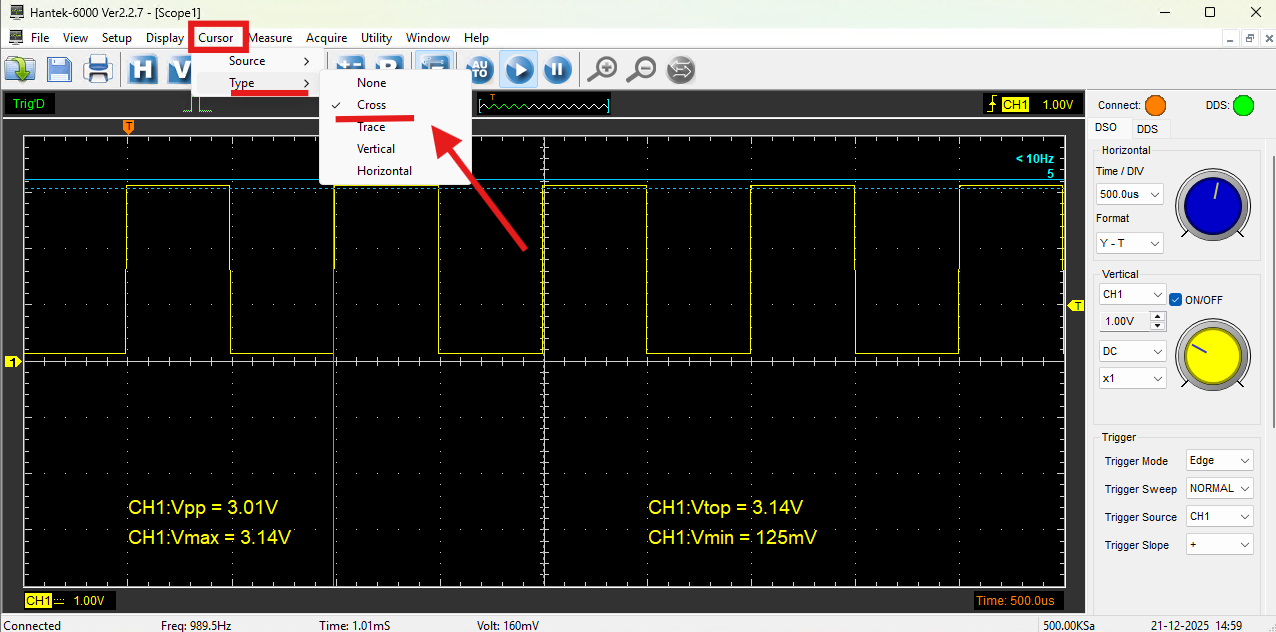Open the Help menu

(477, 38)
